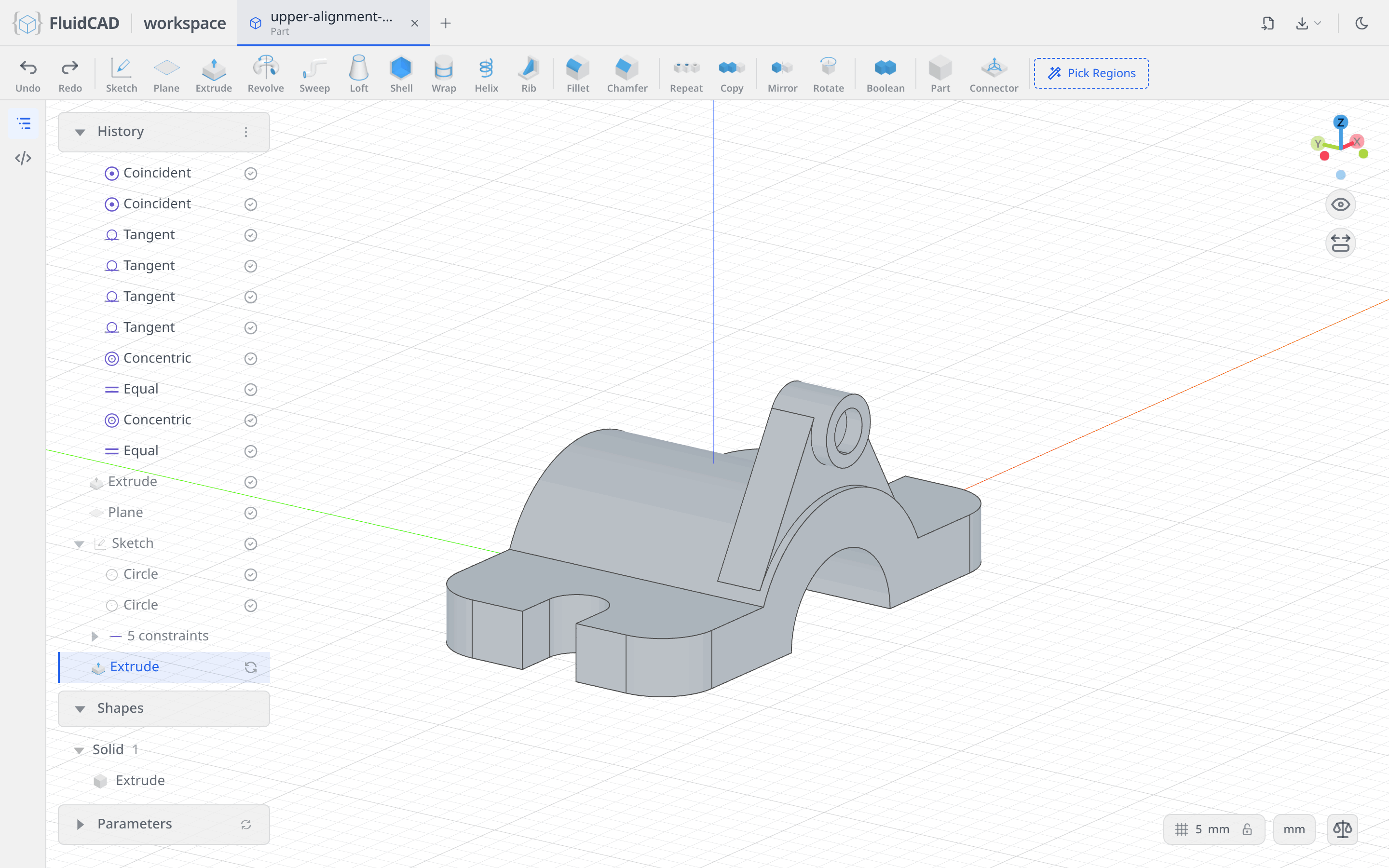Select the Sweep tool
The image size is (1389, 868).
point(314,74)
